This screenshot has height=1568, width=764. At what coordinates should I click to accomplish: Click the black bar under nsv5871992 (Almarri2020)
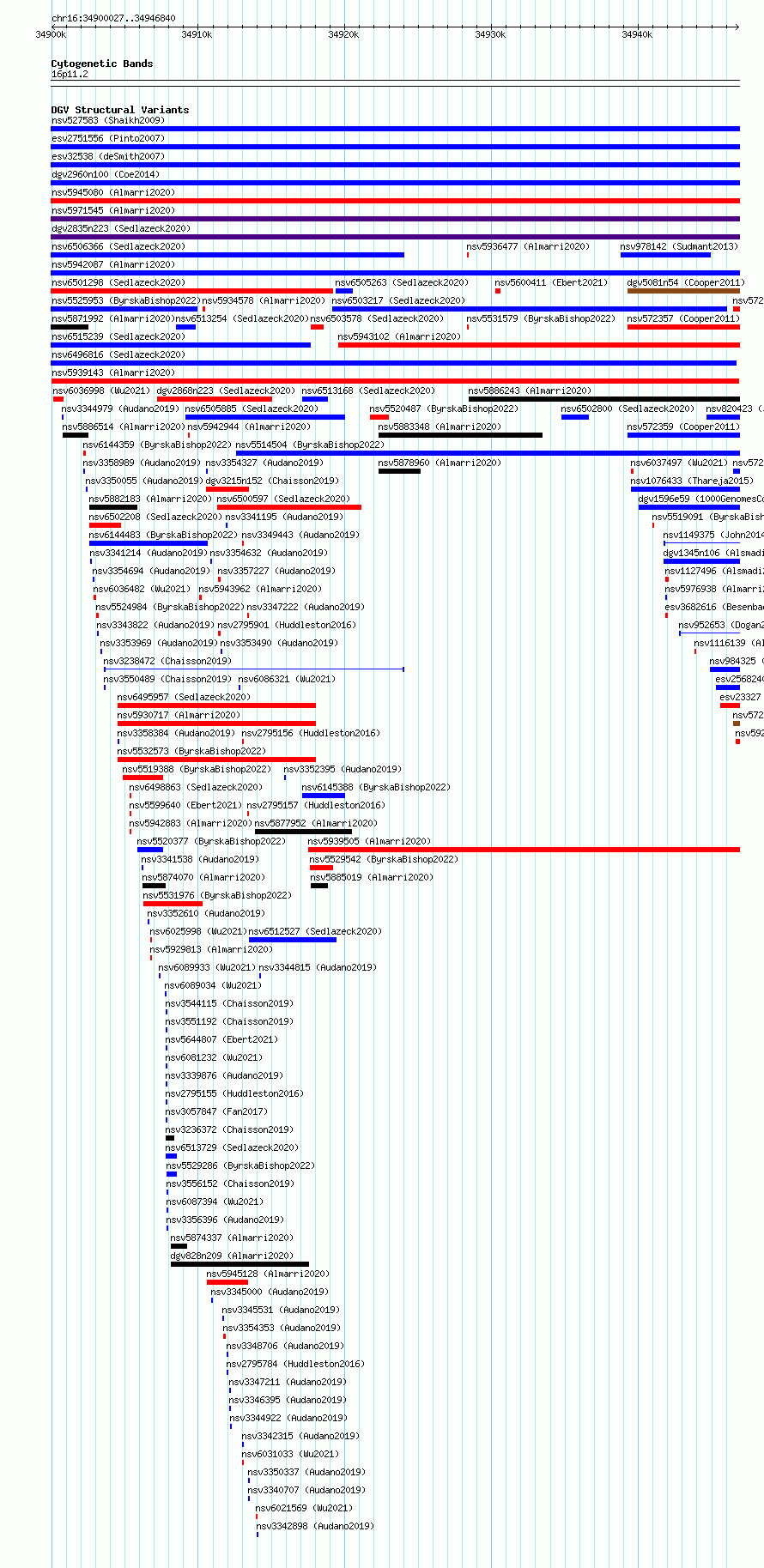tap(70, 327)
